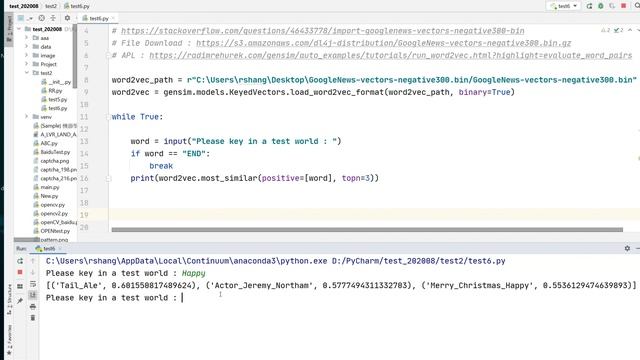Pin the Run panel tab

20,301
